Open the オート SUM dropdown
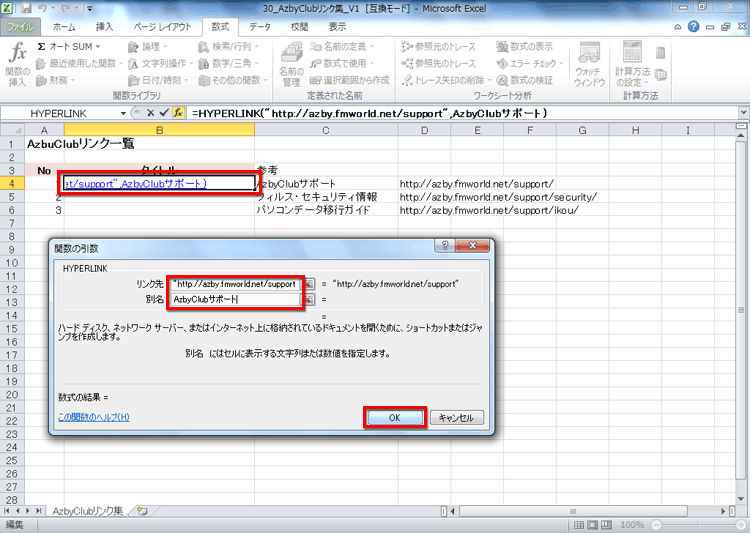The width and height of the screenshot is (750, 533). pos(69,46)
